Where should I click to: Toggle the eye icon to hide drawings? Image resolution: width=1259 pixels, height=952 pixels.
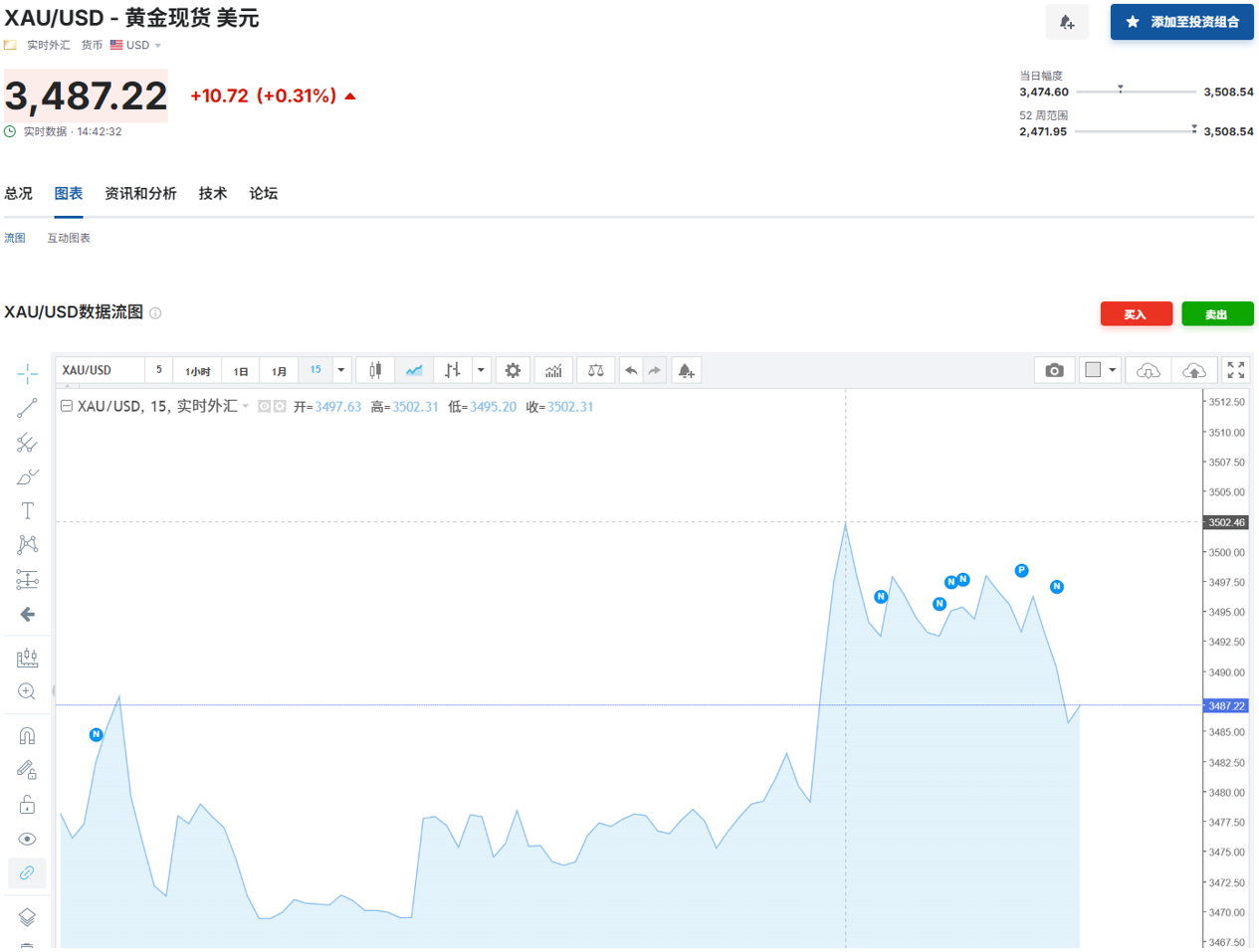coord(27,839)
